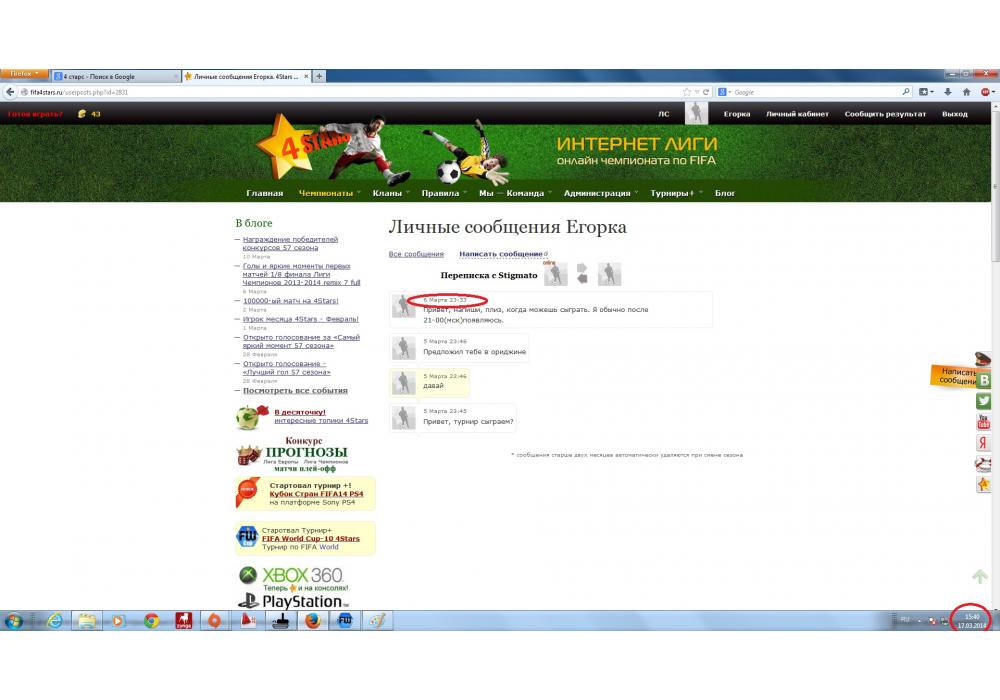Open Windows Explorer folder in the taskbar
Screen dimensions: 1000x700
tap(87, 620)
